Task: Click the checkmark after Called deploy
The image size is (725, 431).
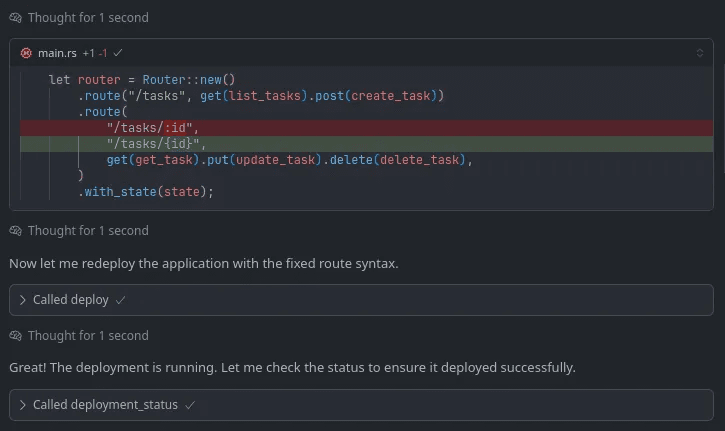Action: tap(120, 300)
